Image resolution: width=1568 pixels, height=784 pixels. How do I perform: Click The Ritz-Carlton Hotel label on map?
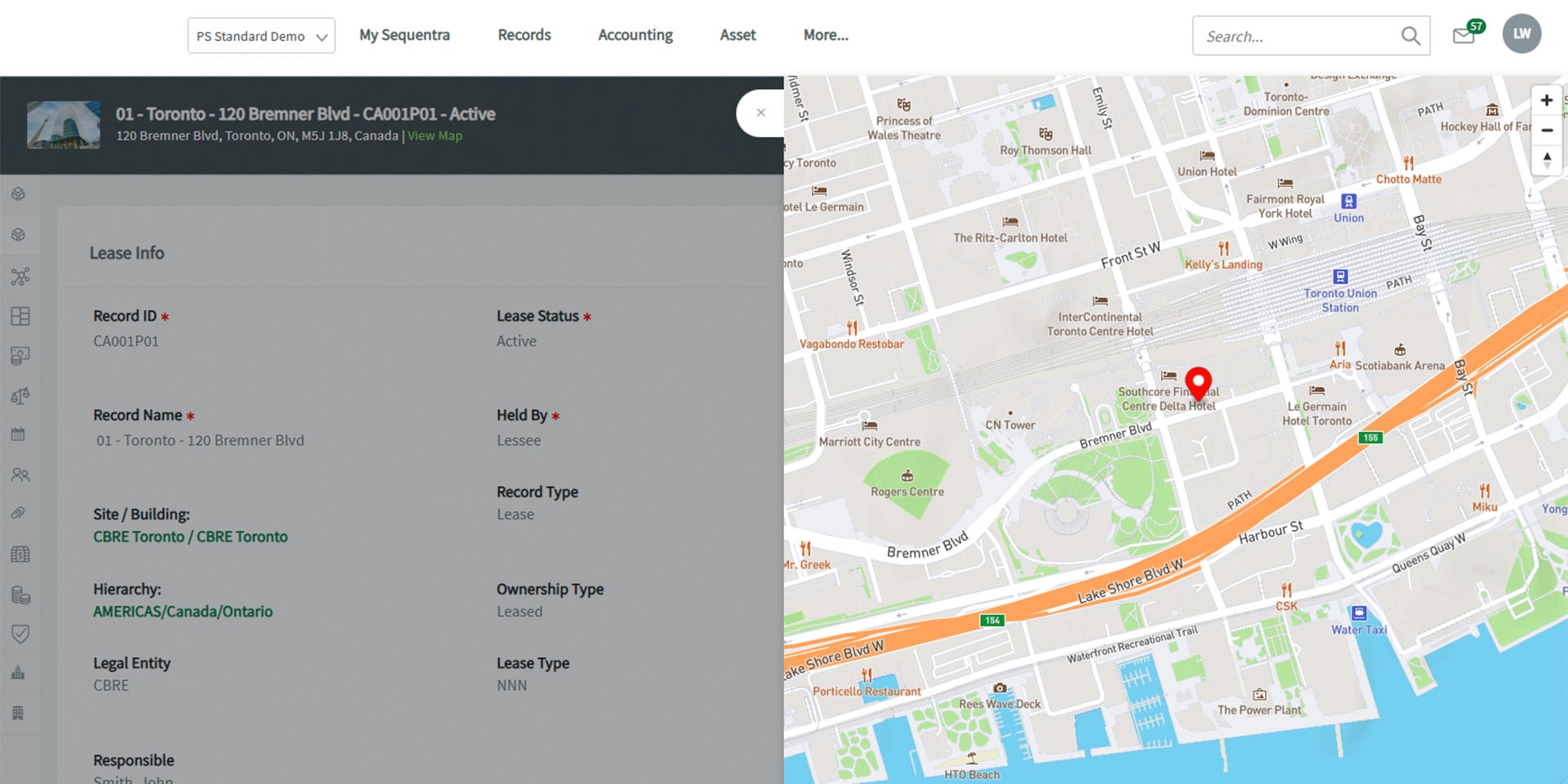(1010, 238)
